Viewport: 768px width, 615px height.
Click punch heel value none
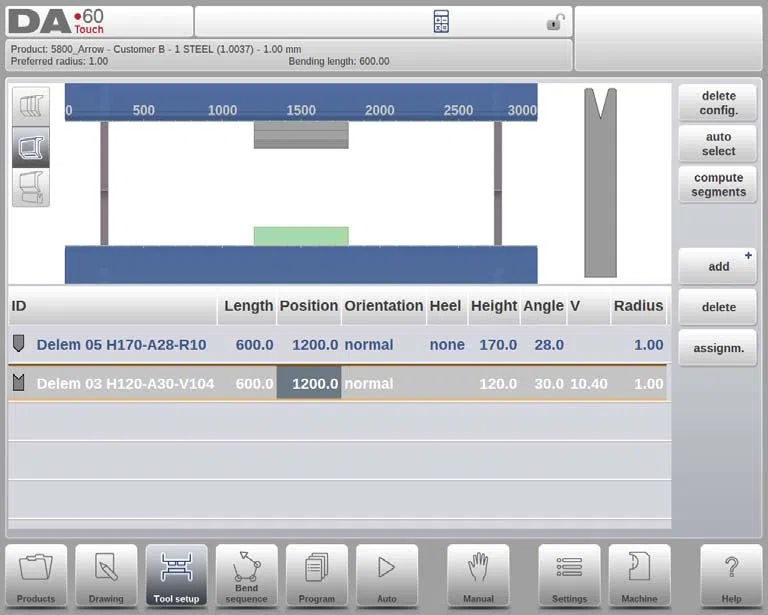(447, 345)
